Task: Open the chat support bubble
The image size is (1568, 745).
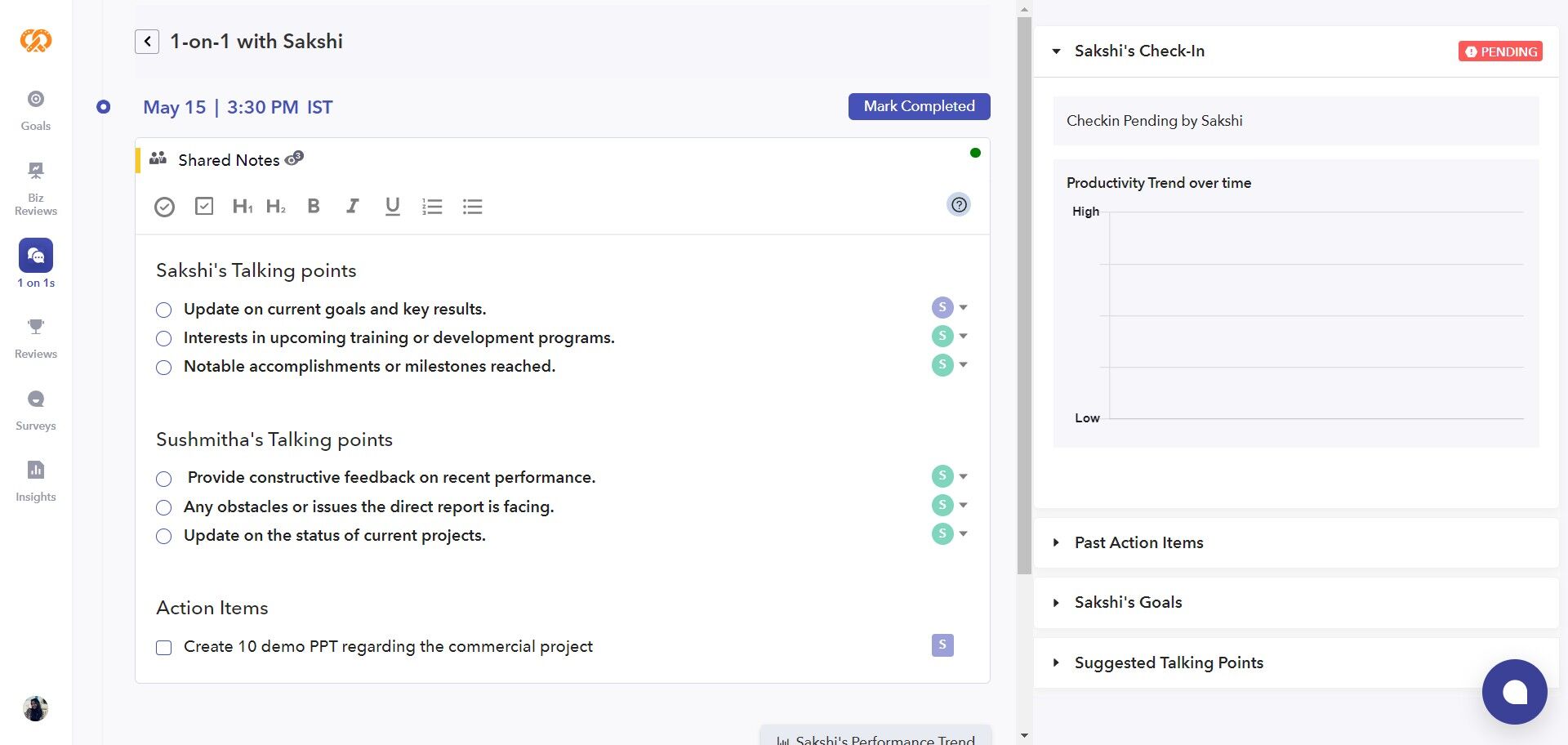Action: 1514,692
